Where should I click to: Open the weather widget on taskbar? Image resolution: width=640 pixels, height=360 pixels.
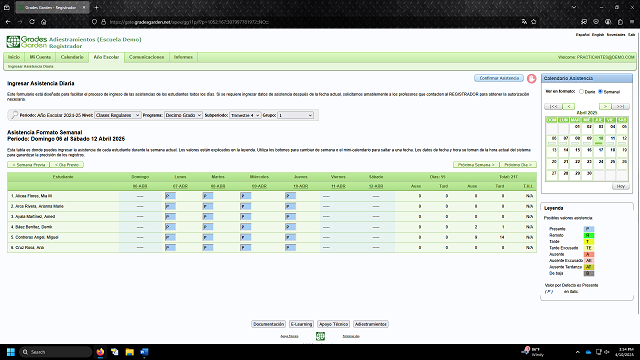click(533, 352)
